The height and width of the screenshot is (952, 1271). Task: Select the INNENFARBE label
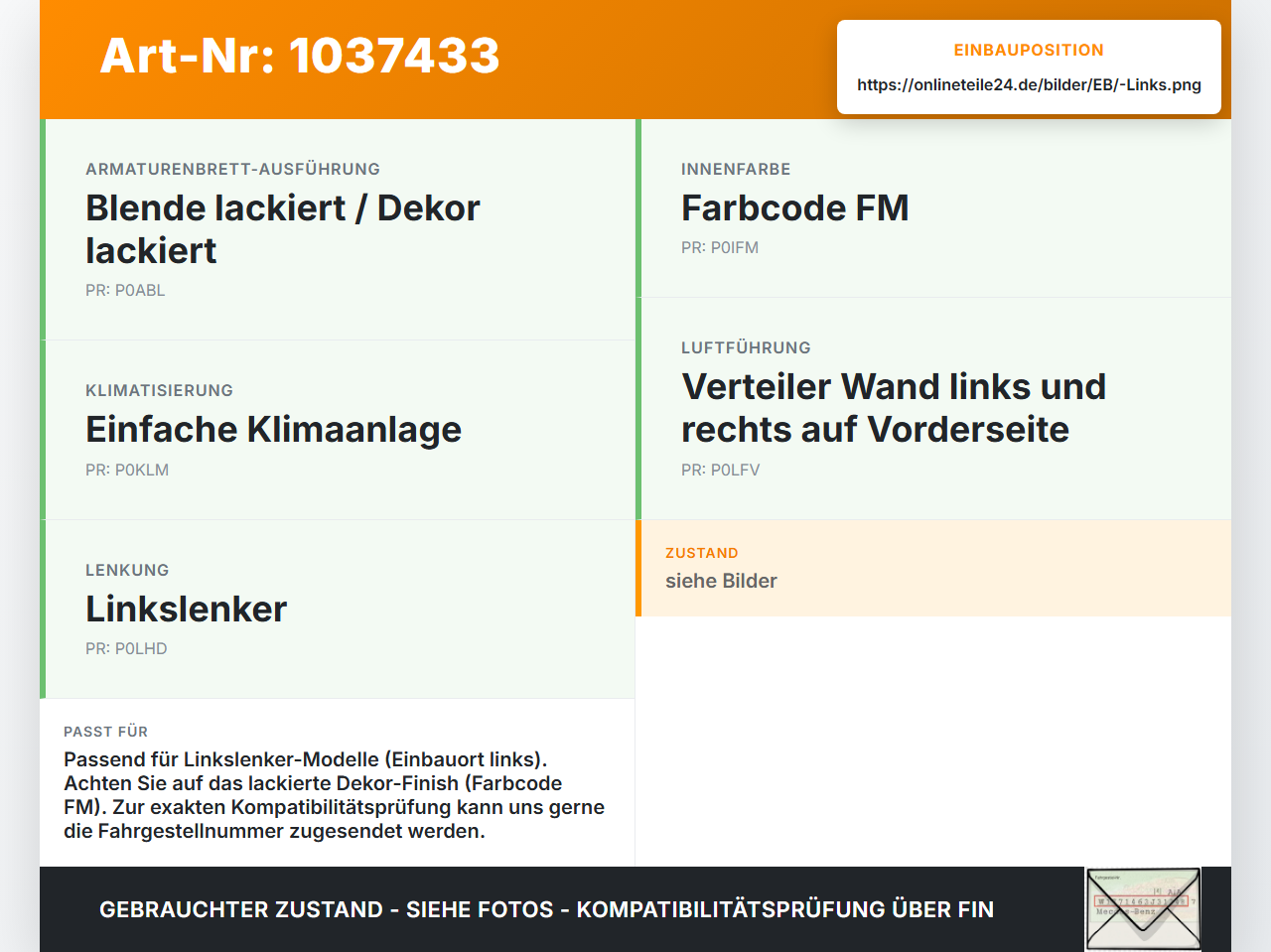click(736, 169)
